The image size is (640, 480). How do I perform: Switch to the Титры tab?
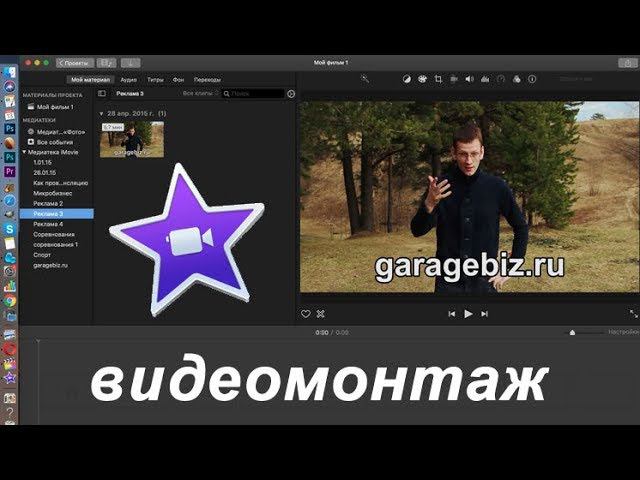(x=155, y=80)
